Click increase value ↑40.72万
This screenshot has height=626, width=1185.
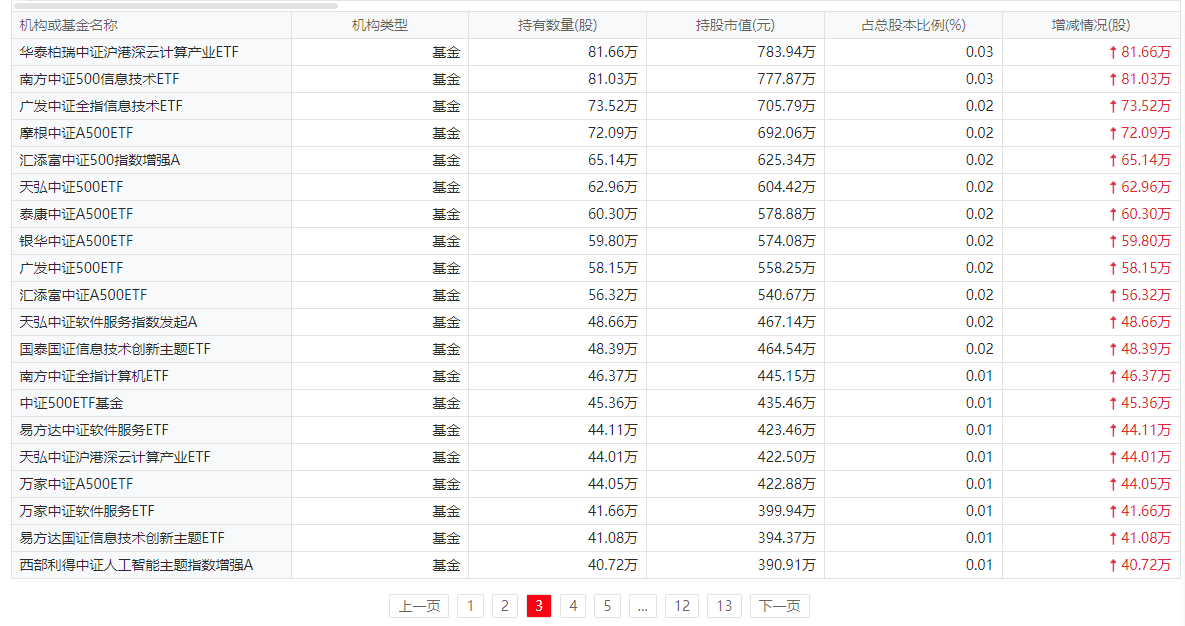(x=1140, y=565)
